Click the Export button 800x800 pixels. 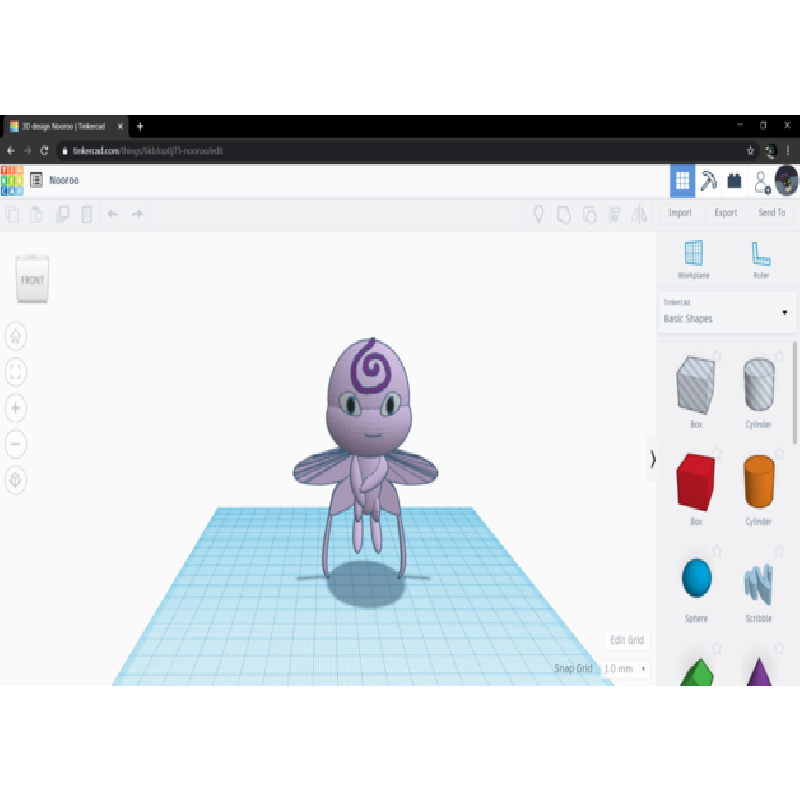[x=726, y=213]
